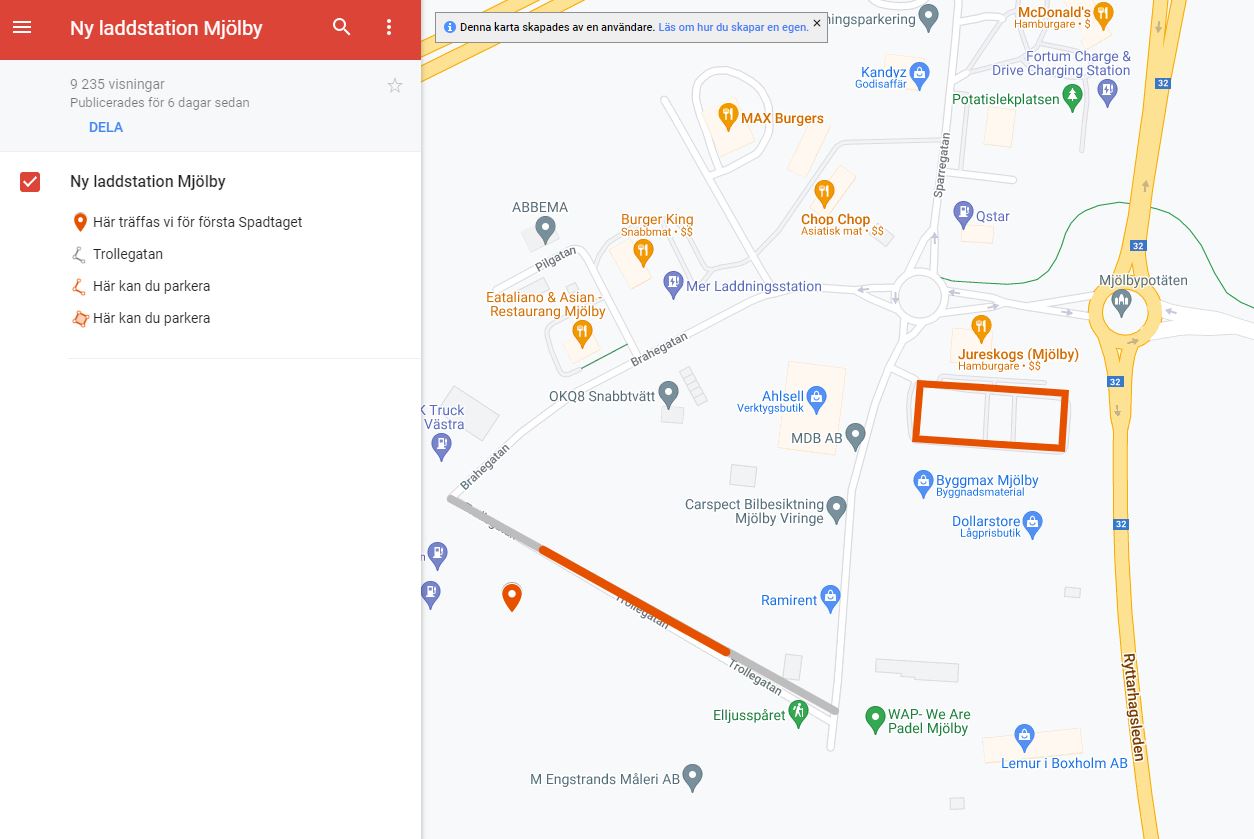Image resolution: width=1254 pixels, height=839 pixels.
Task: Click the polygon-icon 'Här kan du parkera' entry
Action: click(151, 318)
